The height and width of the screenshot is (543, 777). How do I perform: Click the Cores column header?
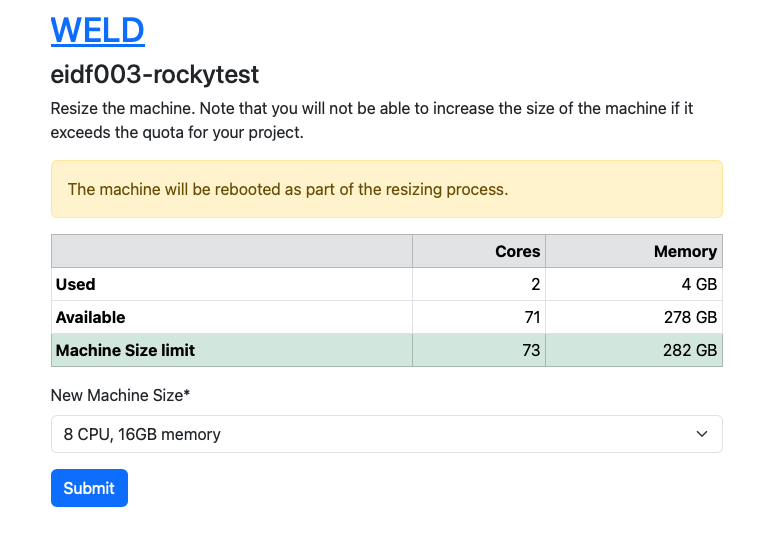[x=517, y=251]
